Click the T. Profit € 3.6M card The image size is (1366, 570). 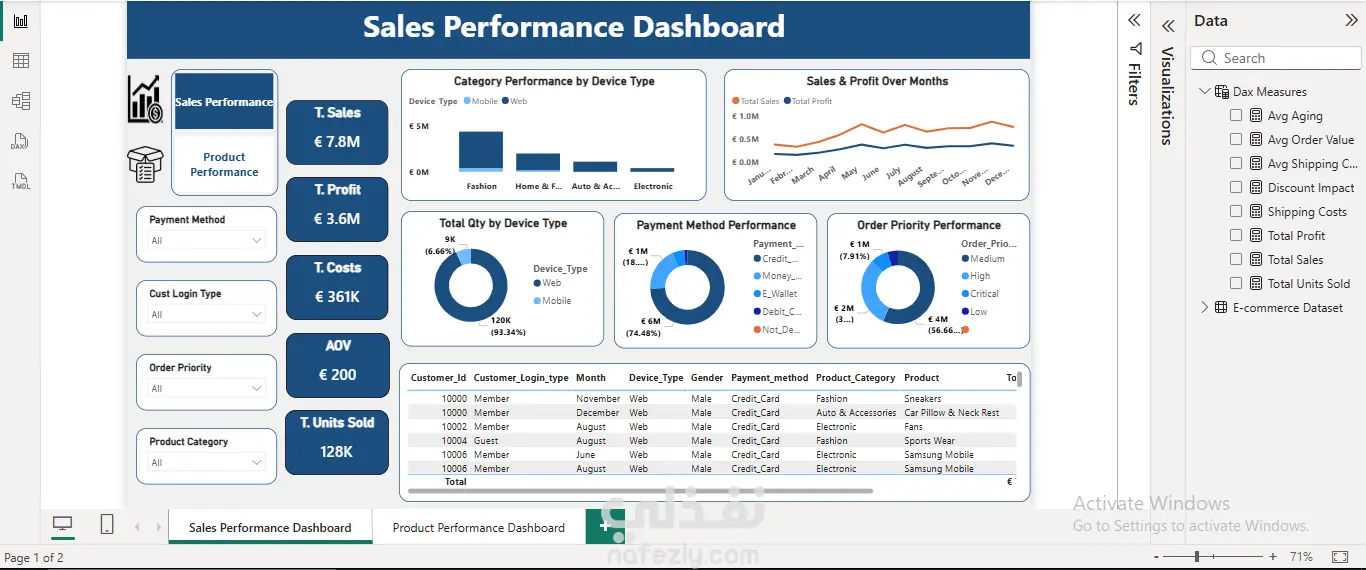337,209
